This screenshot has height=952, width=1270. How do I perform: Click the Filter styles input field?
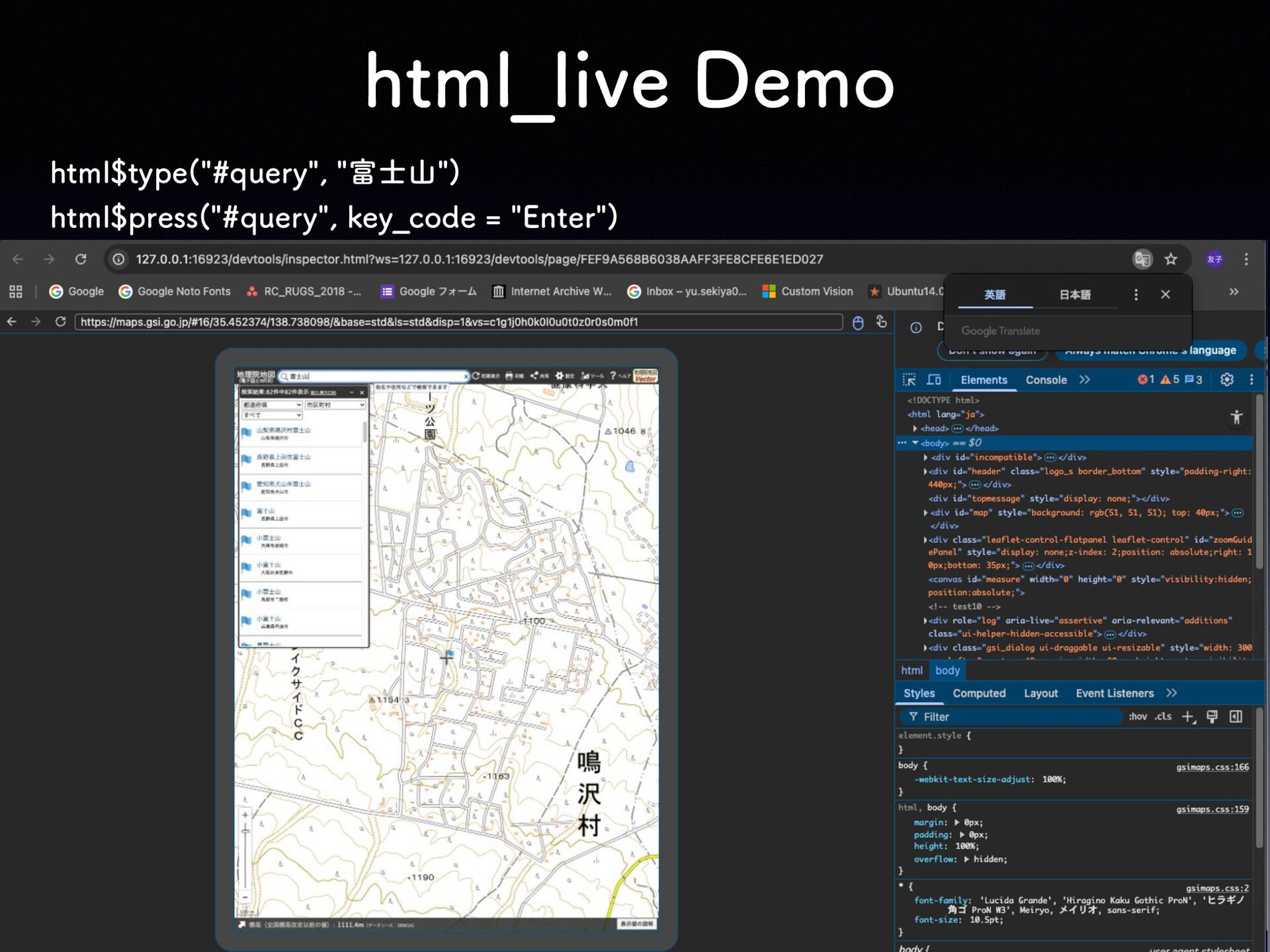[1012, 717]
